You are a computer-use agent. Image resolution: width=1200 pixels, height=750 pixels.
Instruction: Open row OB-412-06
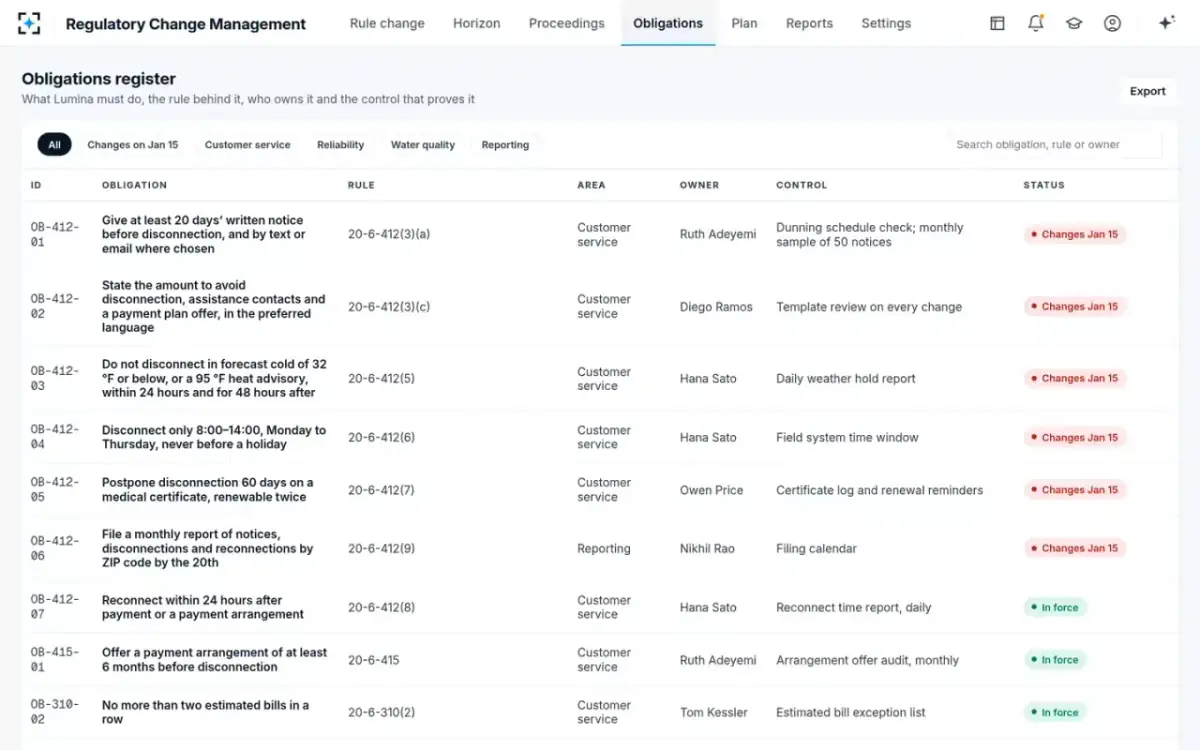pyautogui.click(x=600, y=548)
